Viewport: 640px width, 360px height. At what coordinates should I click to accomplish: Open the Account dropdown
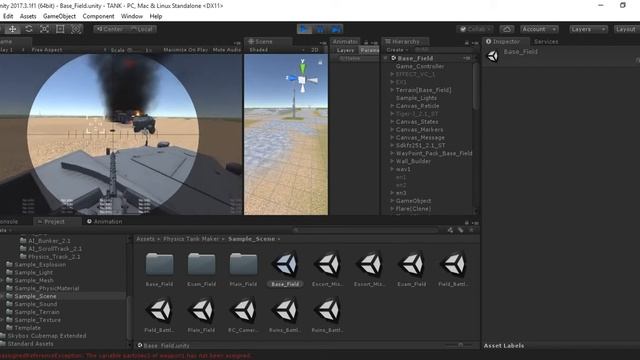[x=539, y=29]
